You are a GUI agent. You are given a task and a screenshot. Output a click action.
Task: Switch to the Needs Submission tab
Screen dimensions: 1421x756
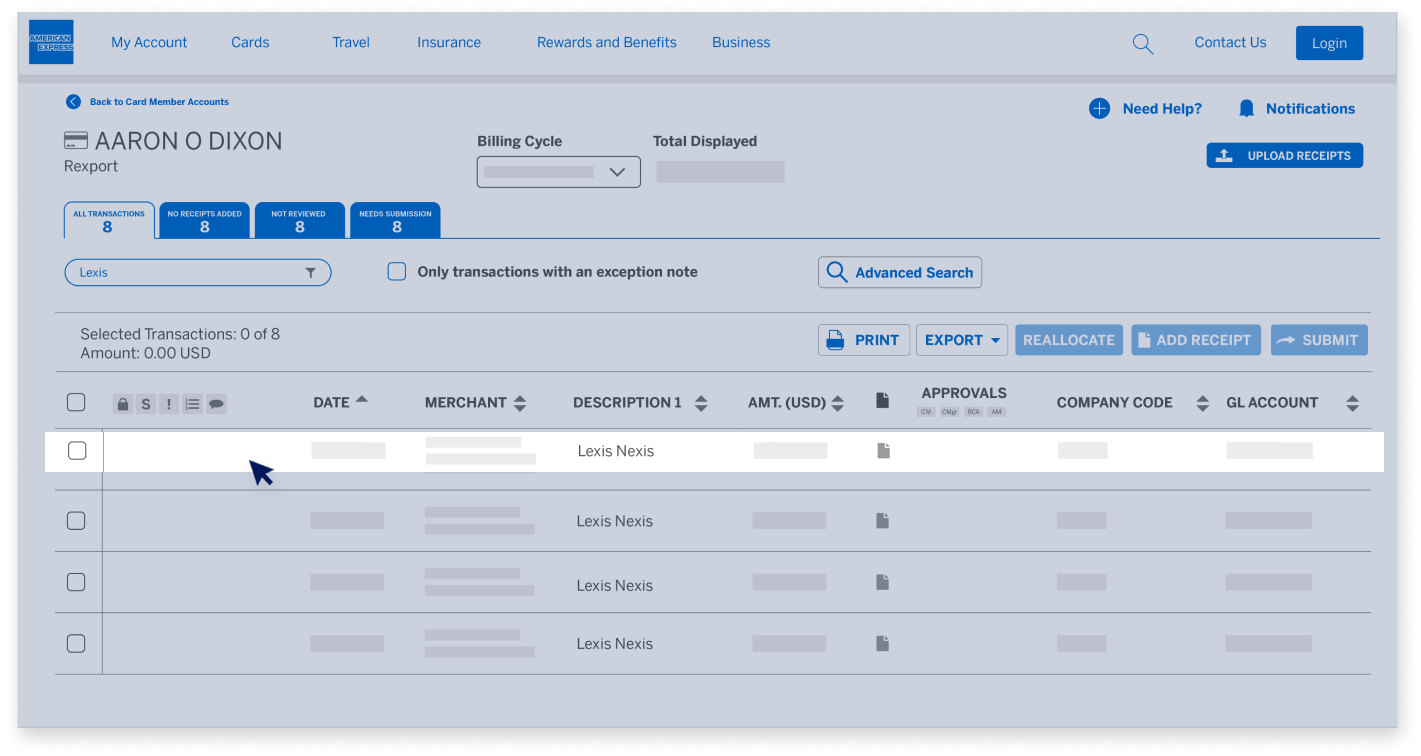[395, 219]
